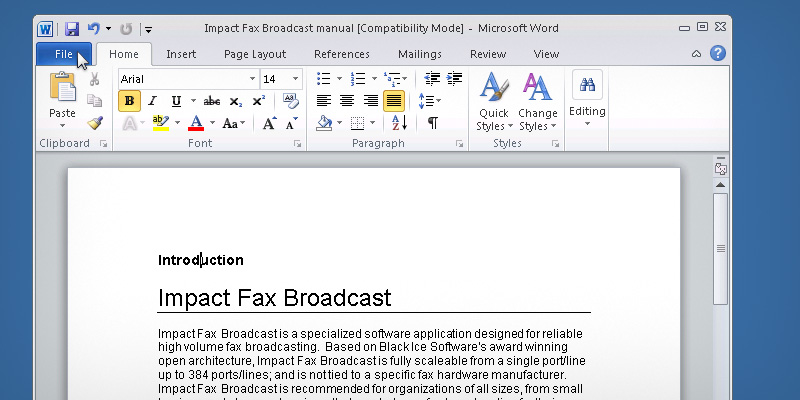Switch to the Page Layout tab

coord(255,54)
